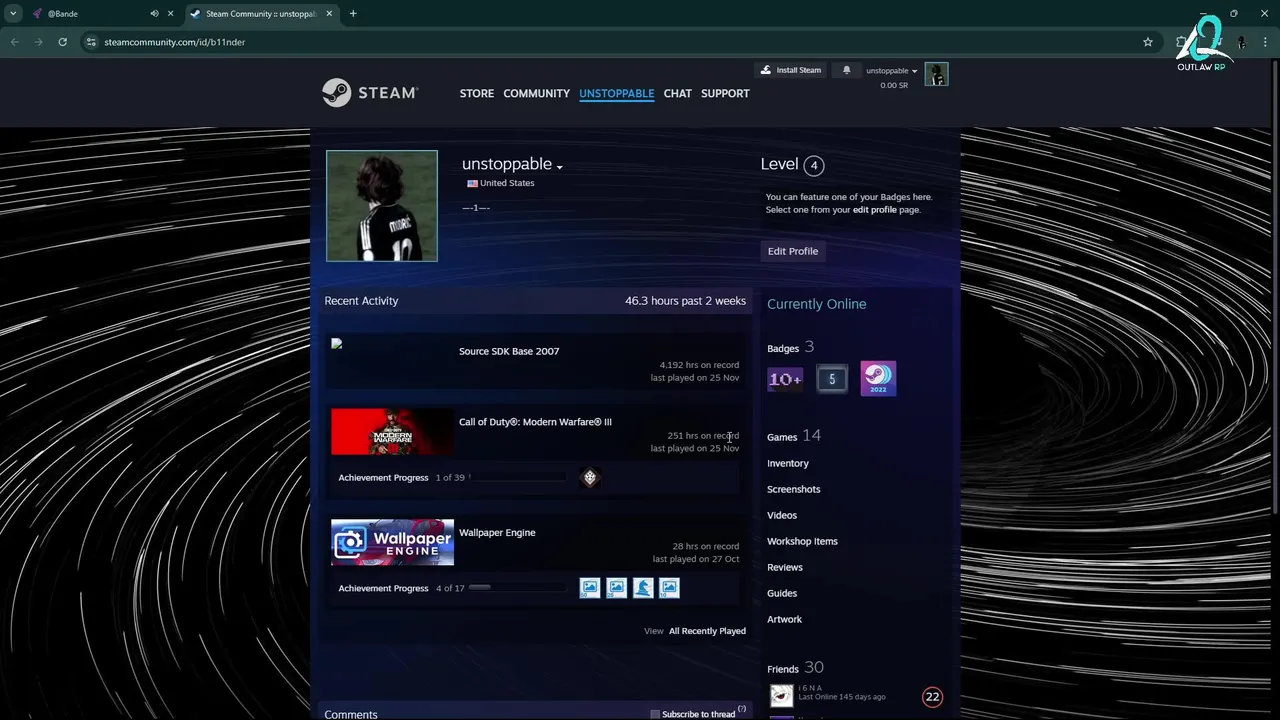Open the Badges section link
This screenshot has width=1280, height=720.
pyautogui.click(x=783, y=348)
